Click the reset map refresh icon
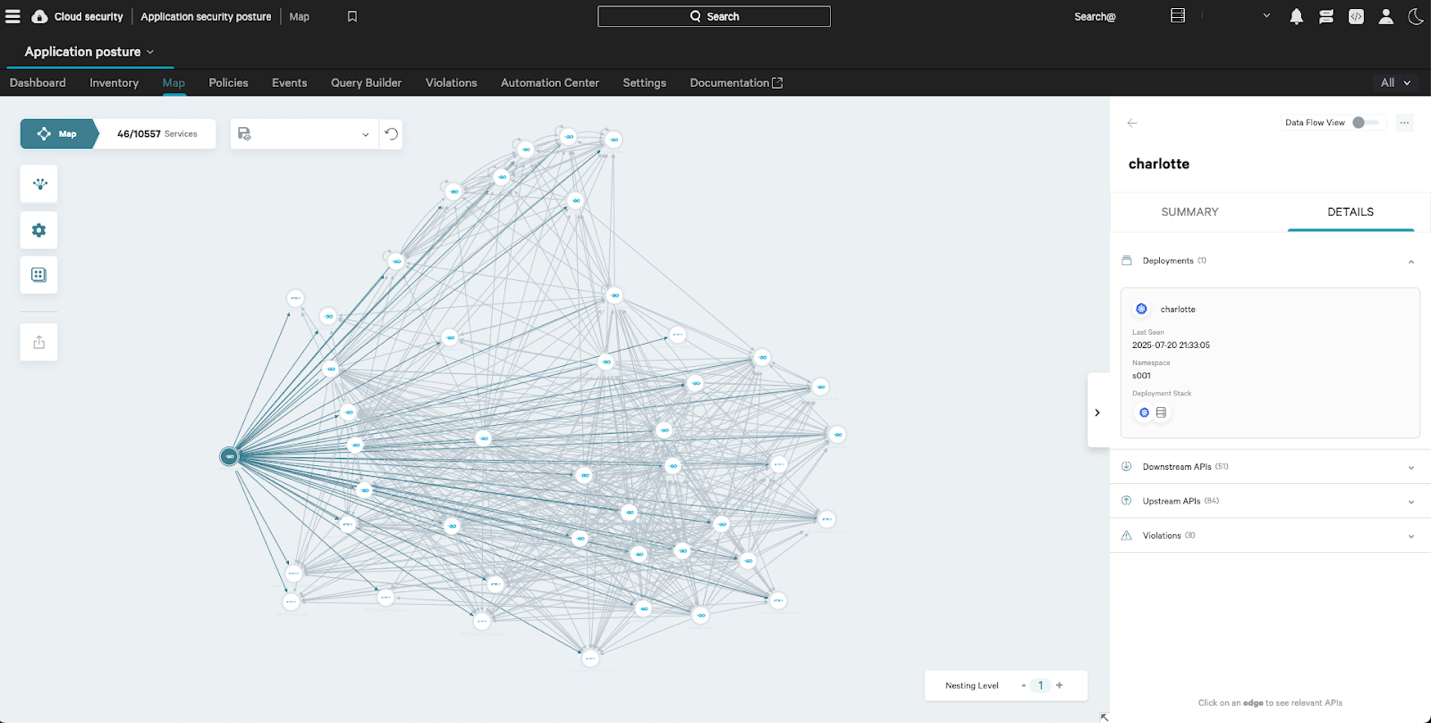1431x723 pixels. (391, 134)
